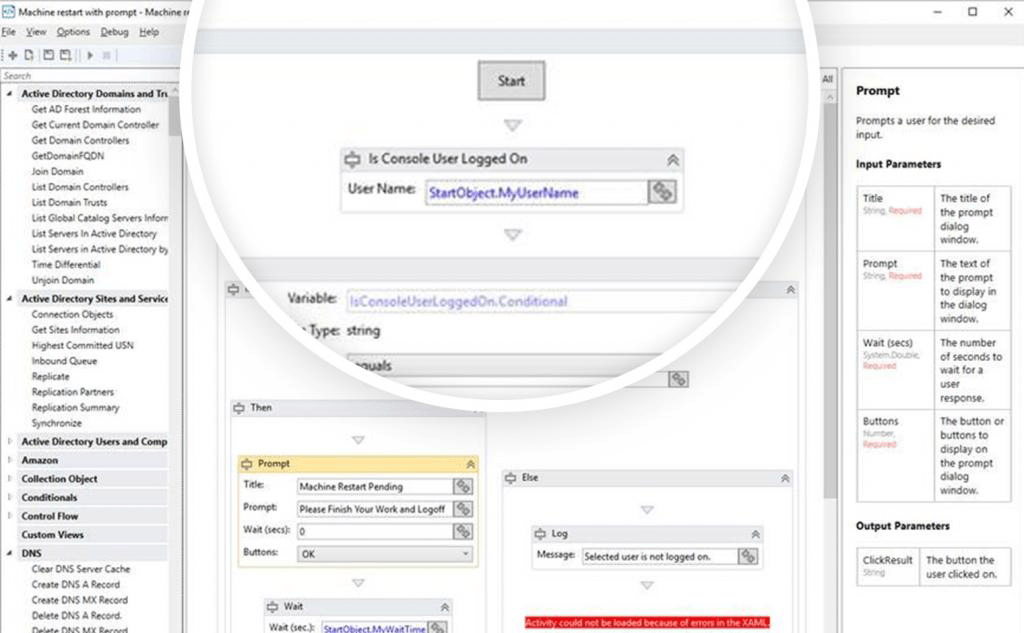Image resolution: width=1024 pixels, height=633 pixels.
Task: Click in the activity Search box
Action: [x=90, y=76]
